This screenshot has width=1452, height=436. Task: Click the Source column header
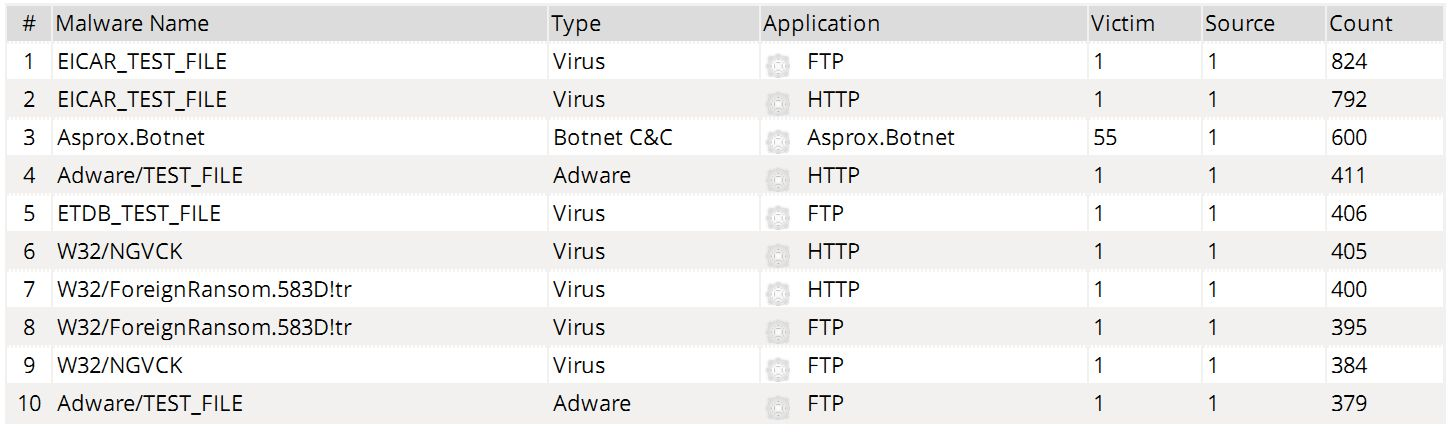click(x=1240, y=24)
